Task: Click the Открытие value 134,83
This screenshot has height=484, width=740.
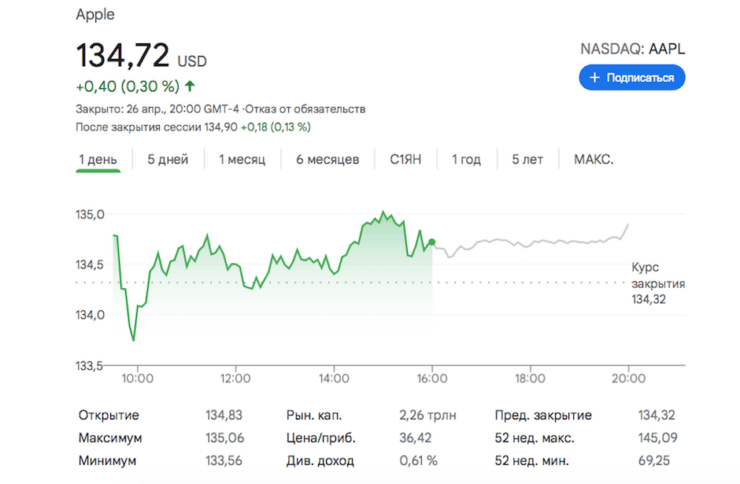Action: coord(224,415)
